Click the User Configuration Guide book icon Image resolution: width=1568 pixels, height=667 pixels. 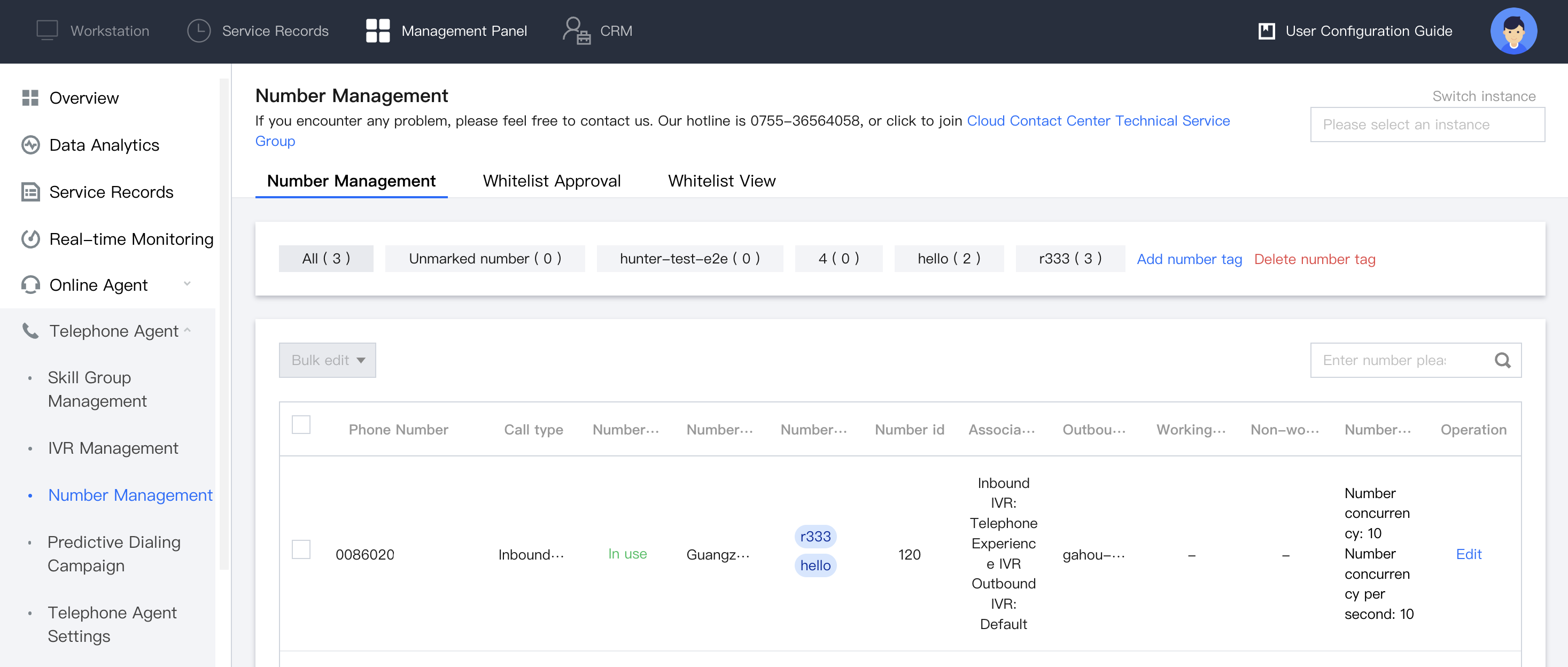(x=1266, y=31)
